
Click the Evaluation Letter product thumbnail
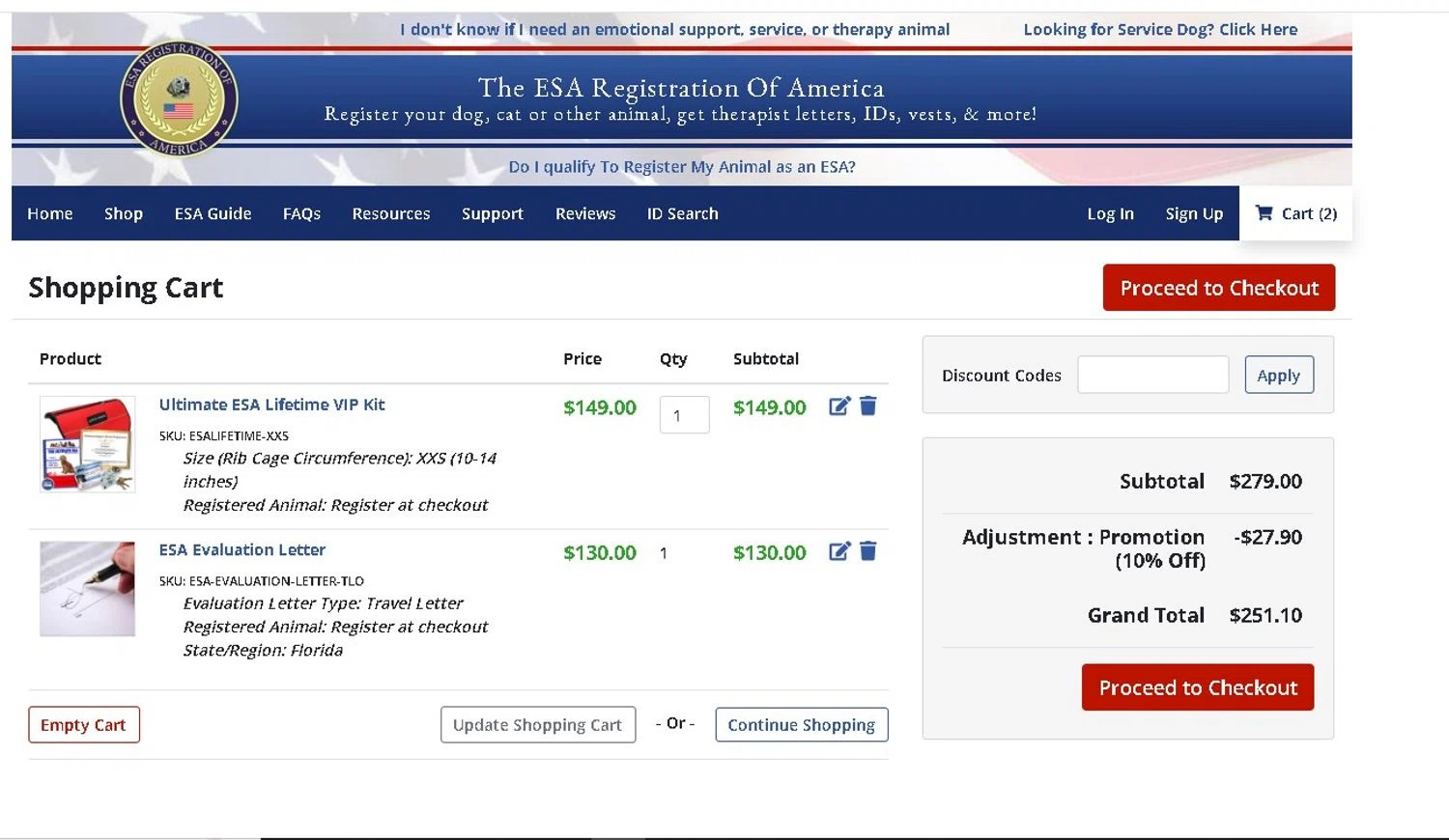tap(88, 589)
